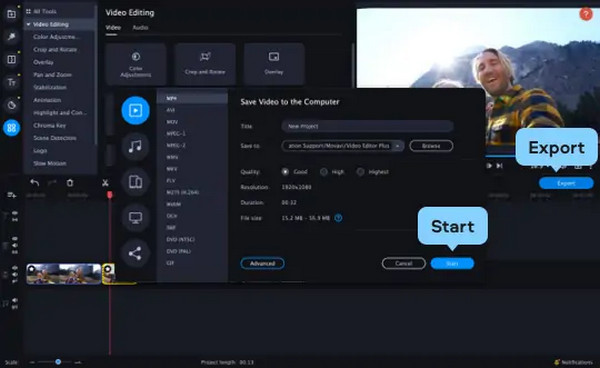
Task: Click the red playhead marker on timeline
Action: [110, 195]
